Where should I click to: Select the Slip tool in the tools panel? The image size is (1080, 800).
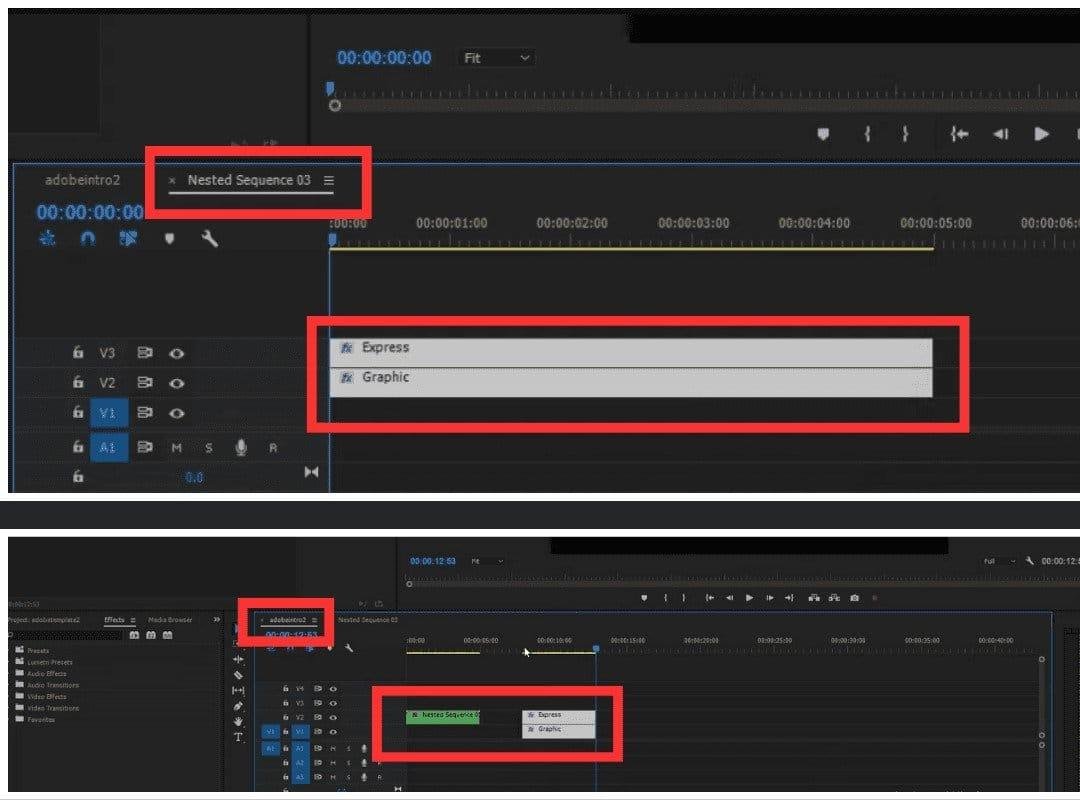click(x=238, y=689)
